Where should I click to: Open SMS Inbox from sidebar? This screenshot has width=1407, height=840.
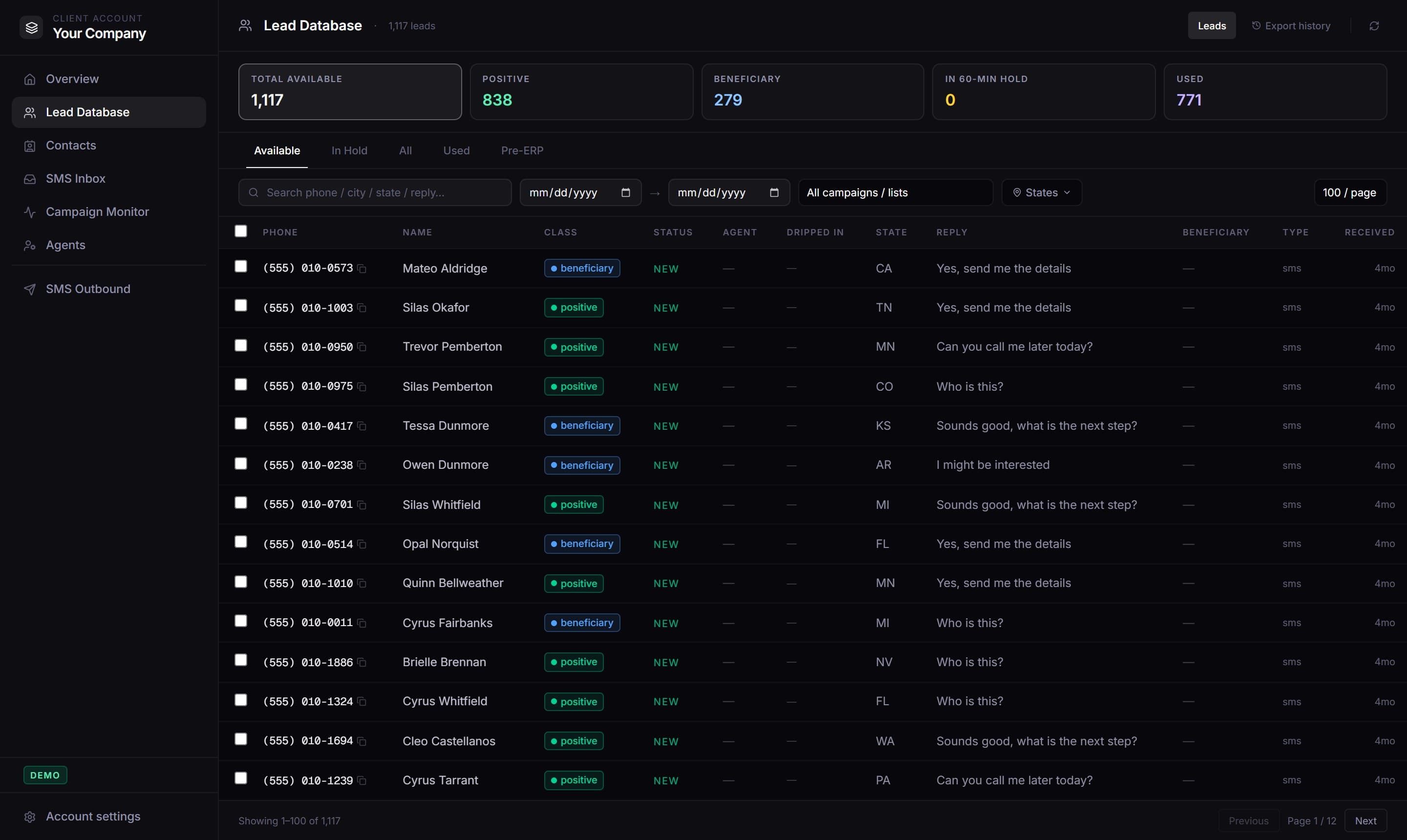coord(109,179)
